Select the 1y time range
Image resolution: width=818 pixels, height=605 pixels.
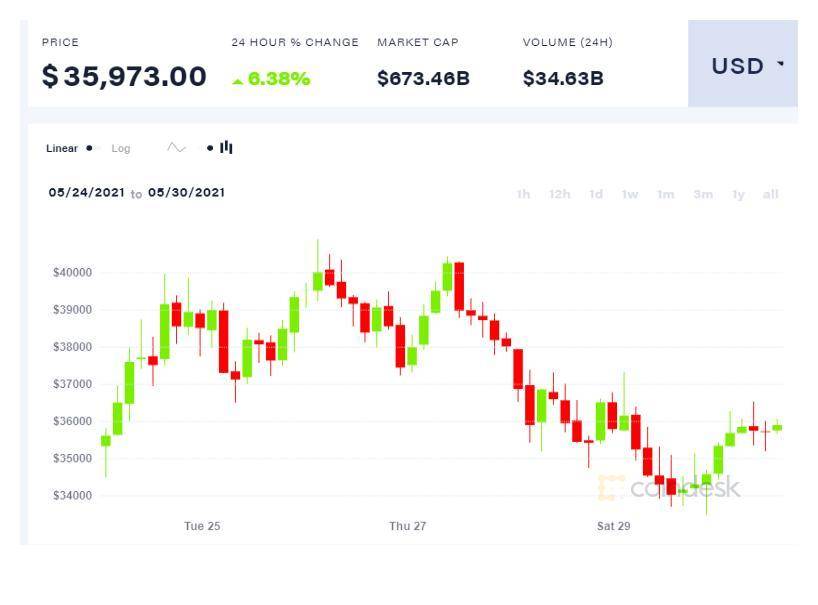click(739, 196)
